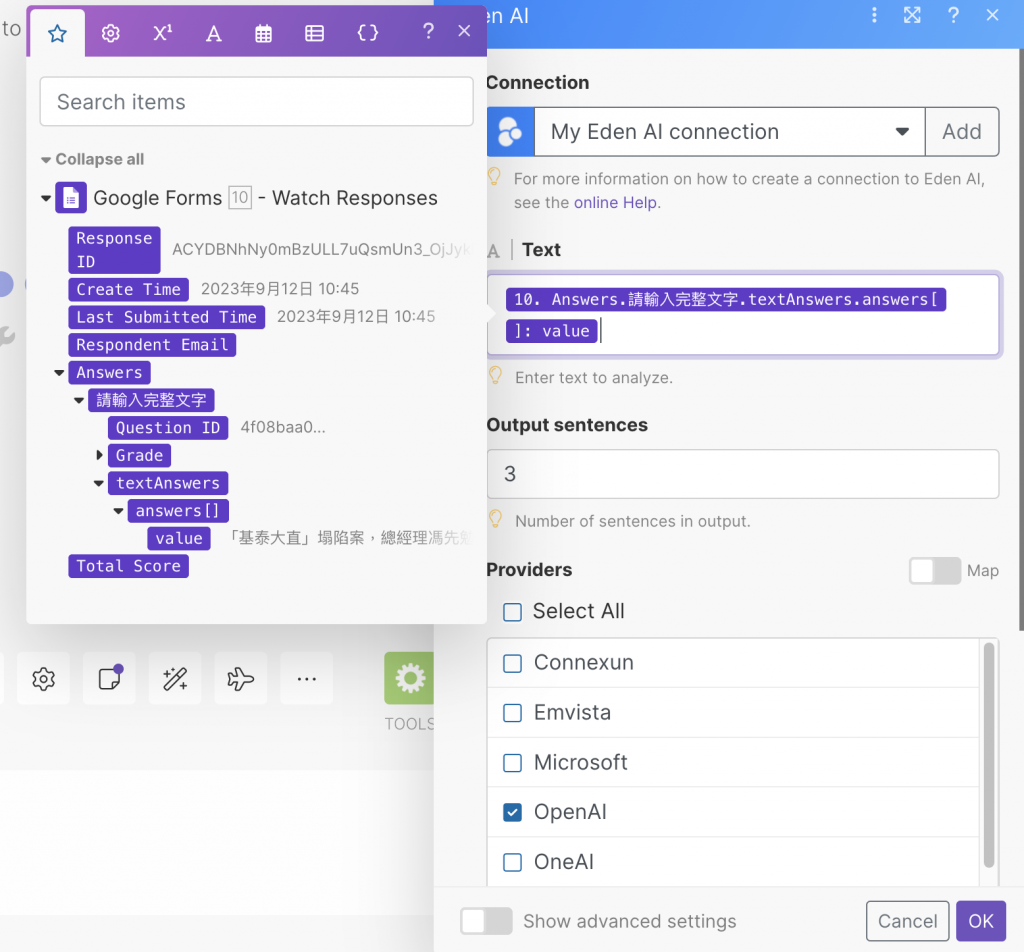This screenshot has width=1024, height=952.
Task: Select the value pill
Action: click(179, 539)
